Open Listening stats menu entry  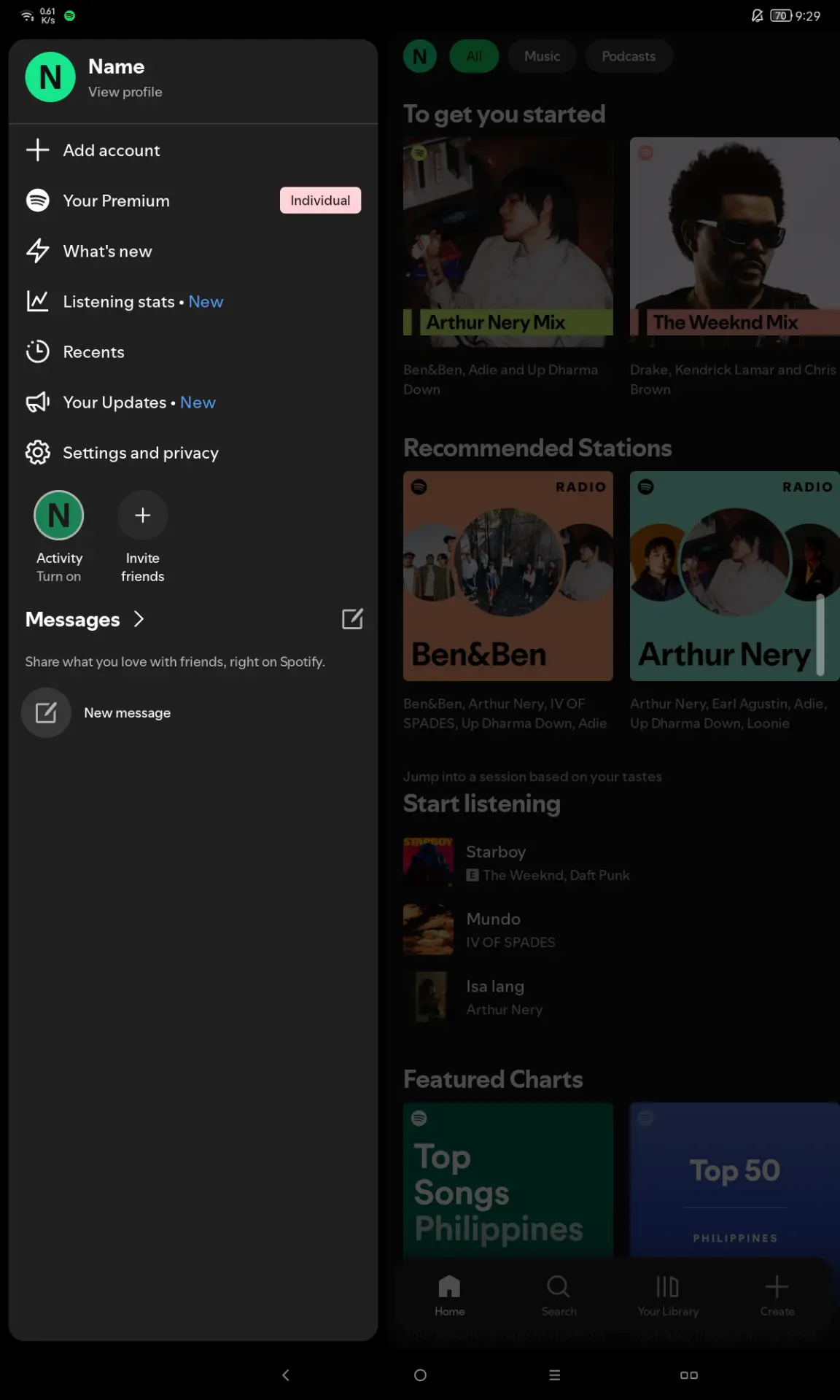(193, 301)
